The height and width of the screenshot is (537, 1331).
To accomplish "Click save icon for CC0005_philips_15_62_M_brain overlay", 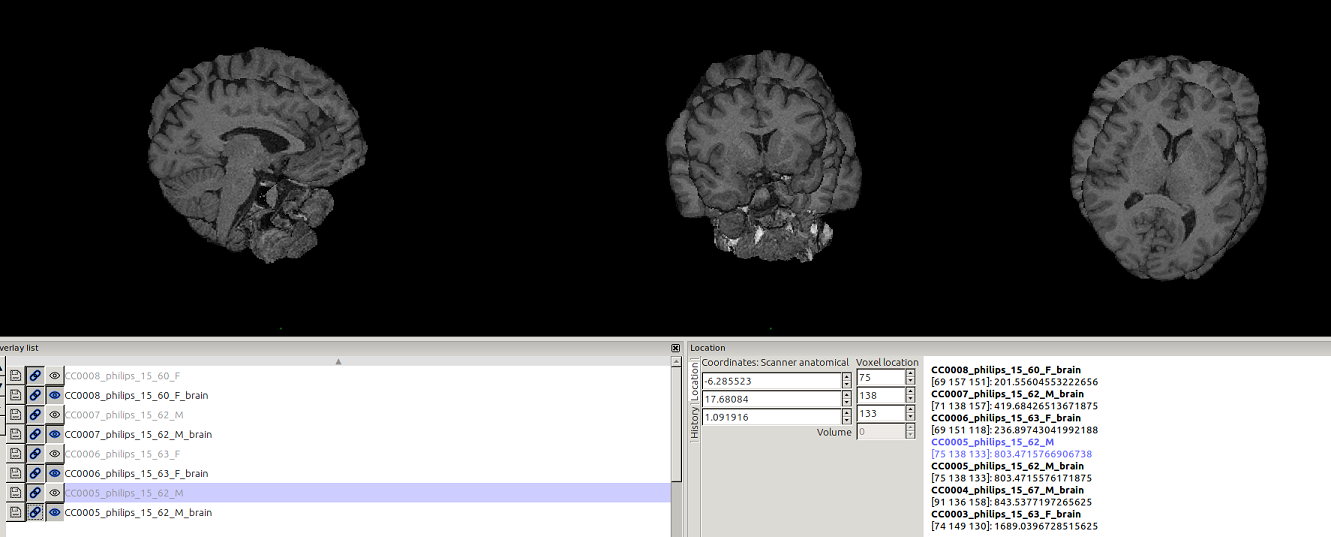I will (x=16, y=512).
